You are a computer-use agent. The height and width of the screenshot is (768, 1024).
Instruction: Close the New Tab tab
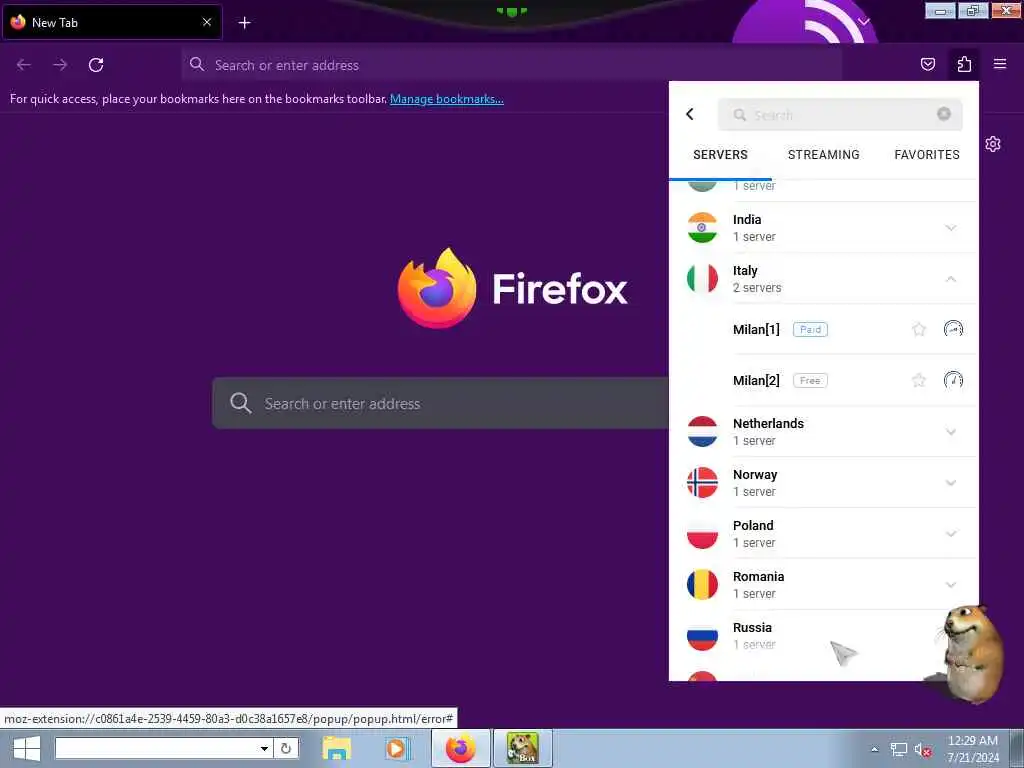click(x=207, y=22)
